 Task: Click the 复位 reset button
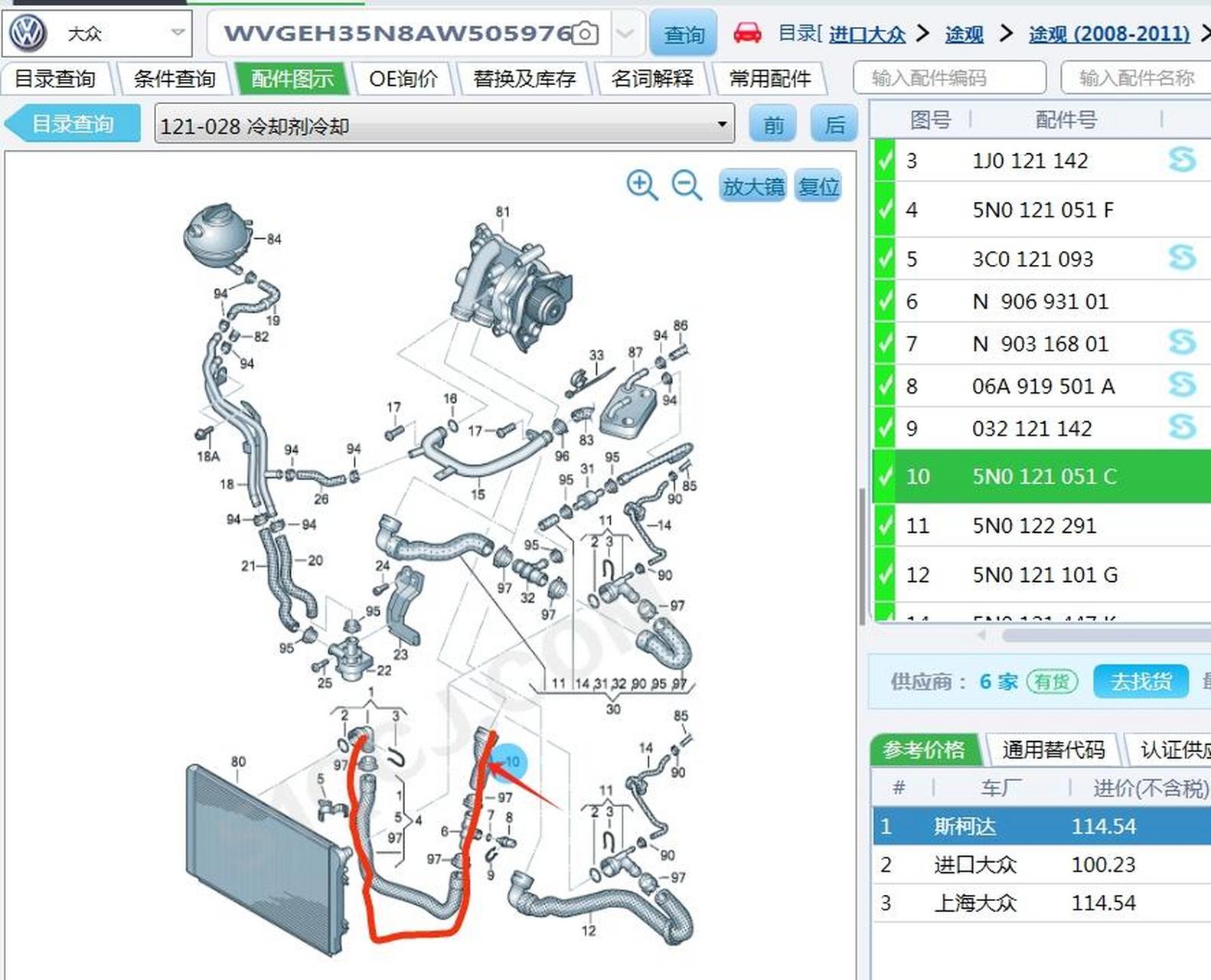818,186
